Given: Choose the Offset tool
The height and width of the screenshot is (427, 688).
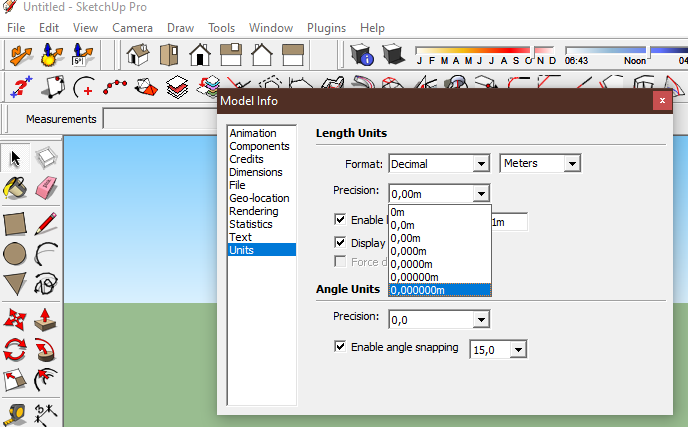Looking at the screenshot, I should 46,380.
